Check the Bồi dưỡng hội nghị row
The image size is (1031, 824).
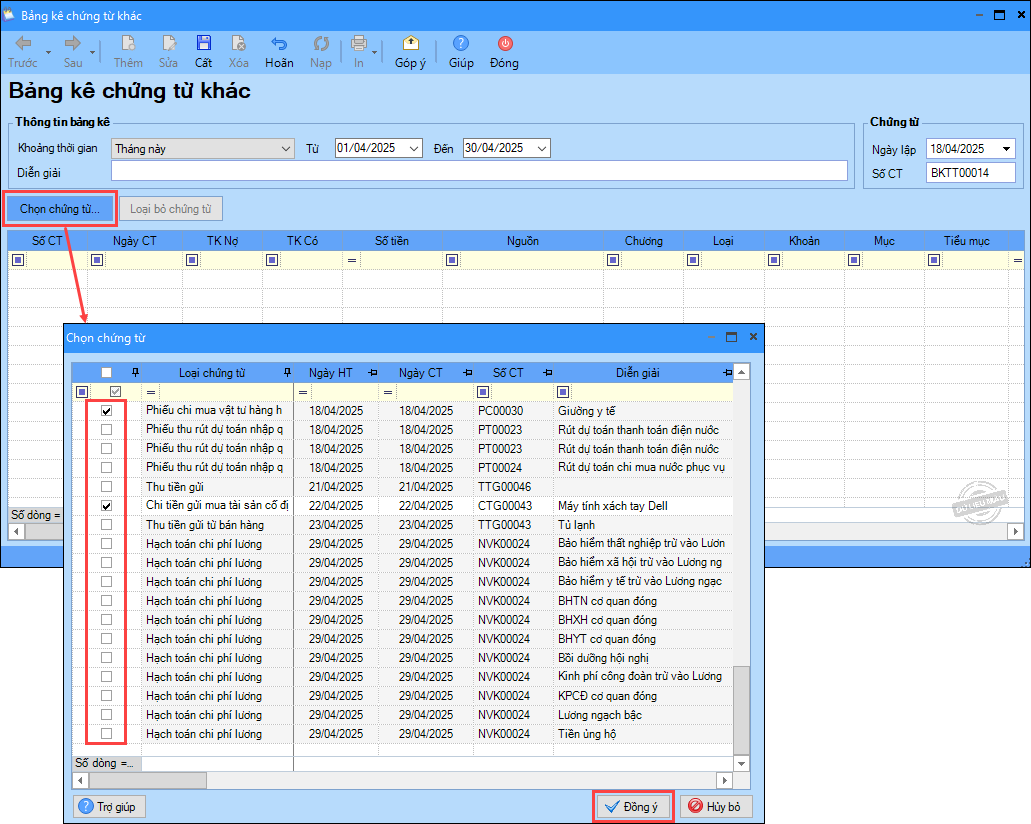[x=107, y=658]
